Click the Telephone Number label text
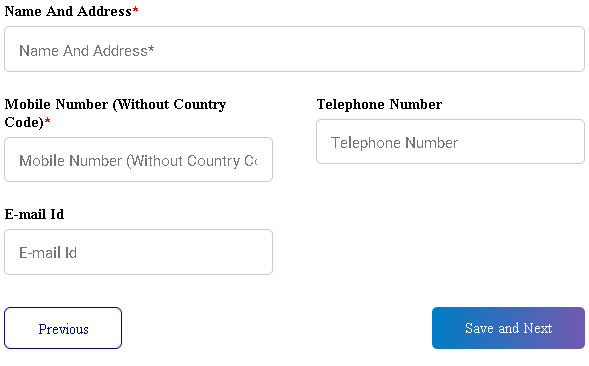This screenshot has height=366, width=589. point(379,104)
